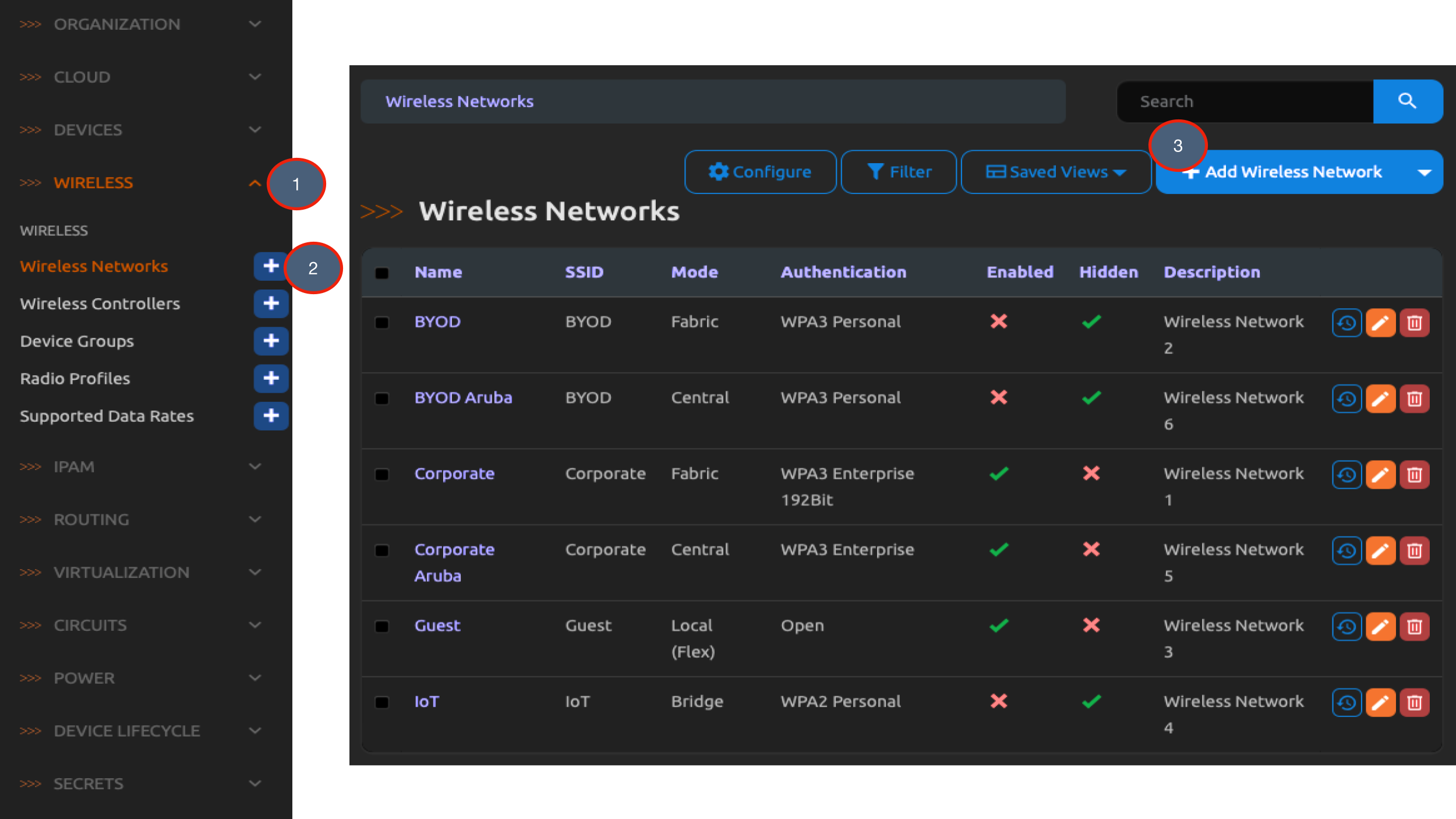Check the BYOD Aruba row checkbox
The width and height of the screenshot is (1456, 819).
pyautogui.click(x=382, y=398)
